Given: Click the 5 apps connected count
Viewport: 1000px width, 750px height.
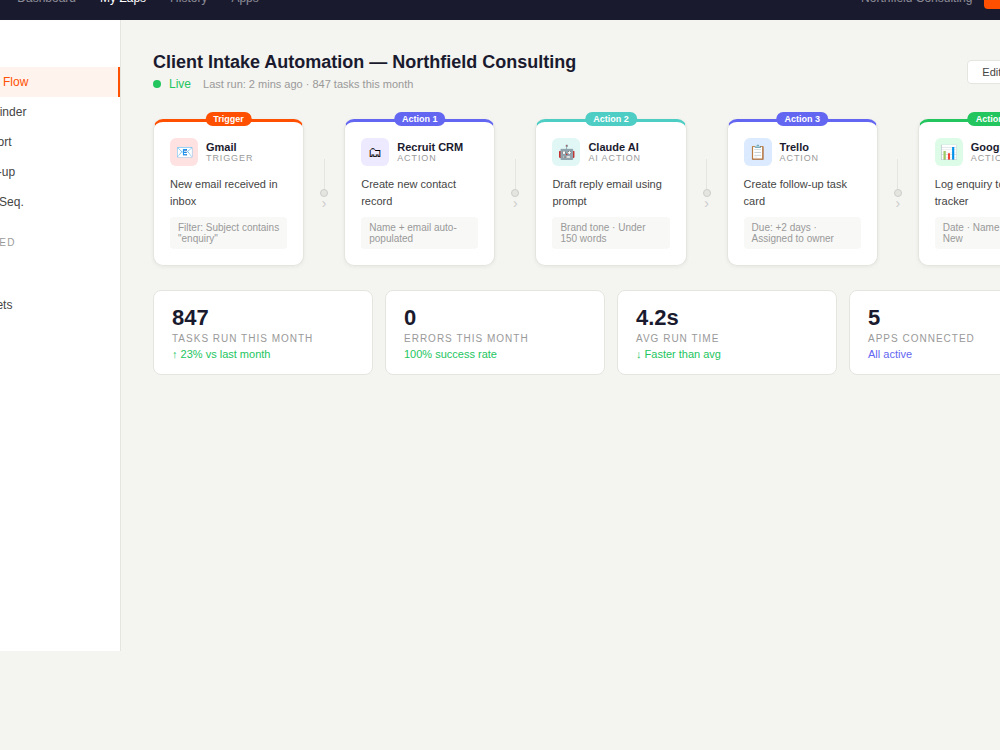Looking at the screenshot, I should (874, 318).
